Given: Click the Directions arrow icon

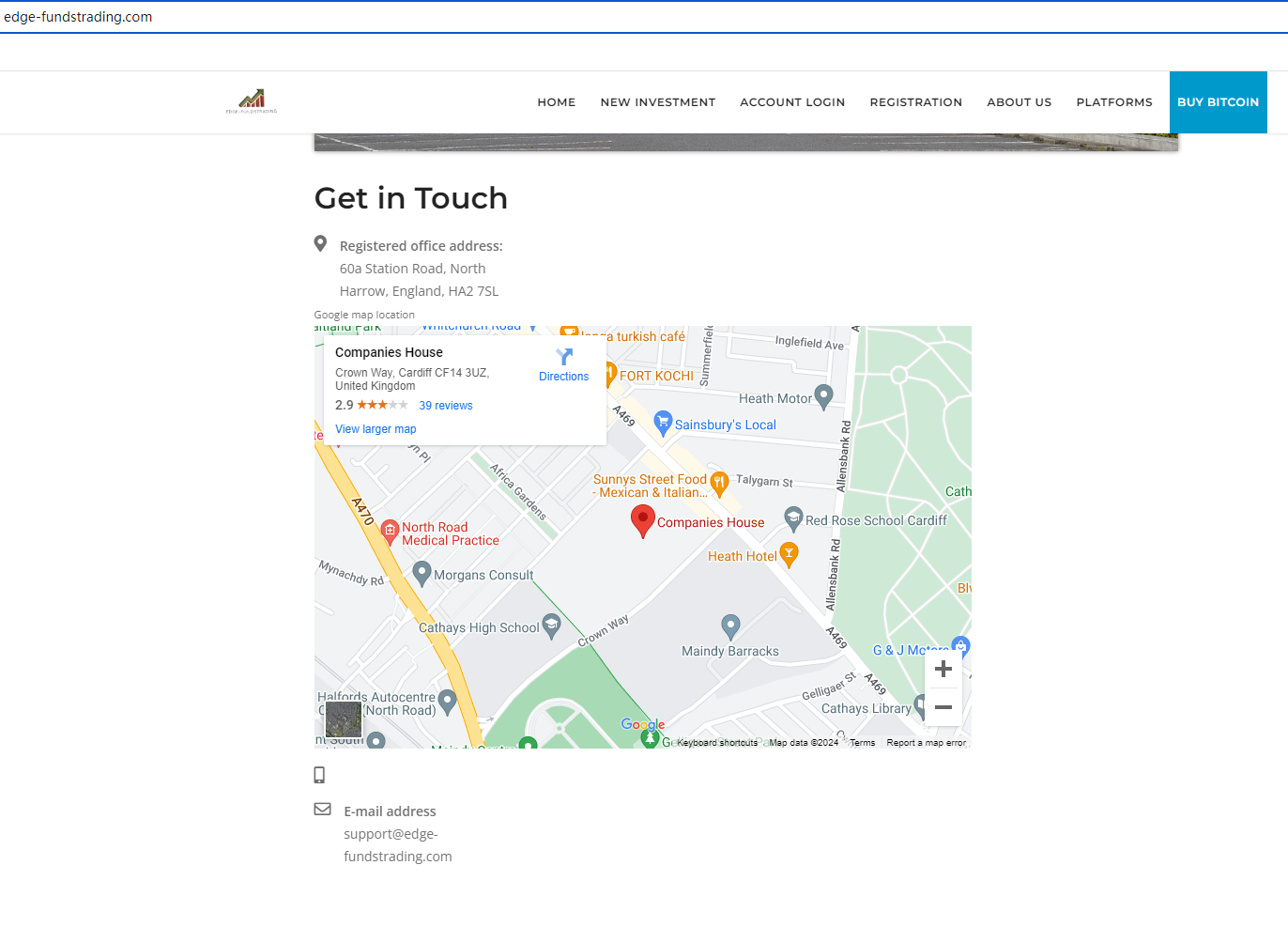Looking at the screenshot, I should (564, 357).
